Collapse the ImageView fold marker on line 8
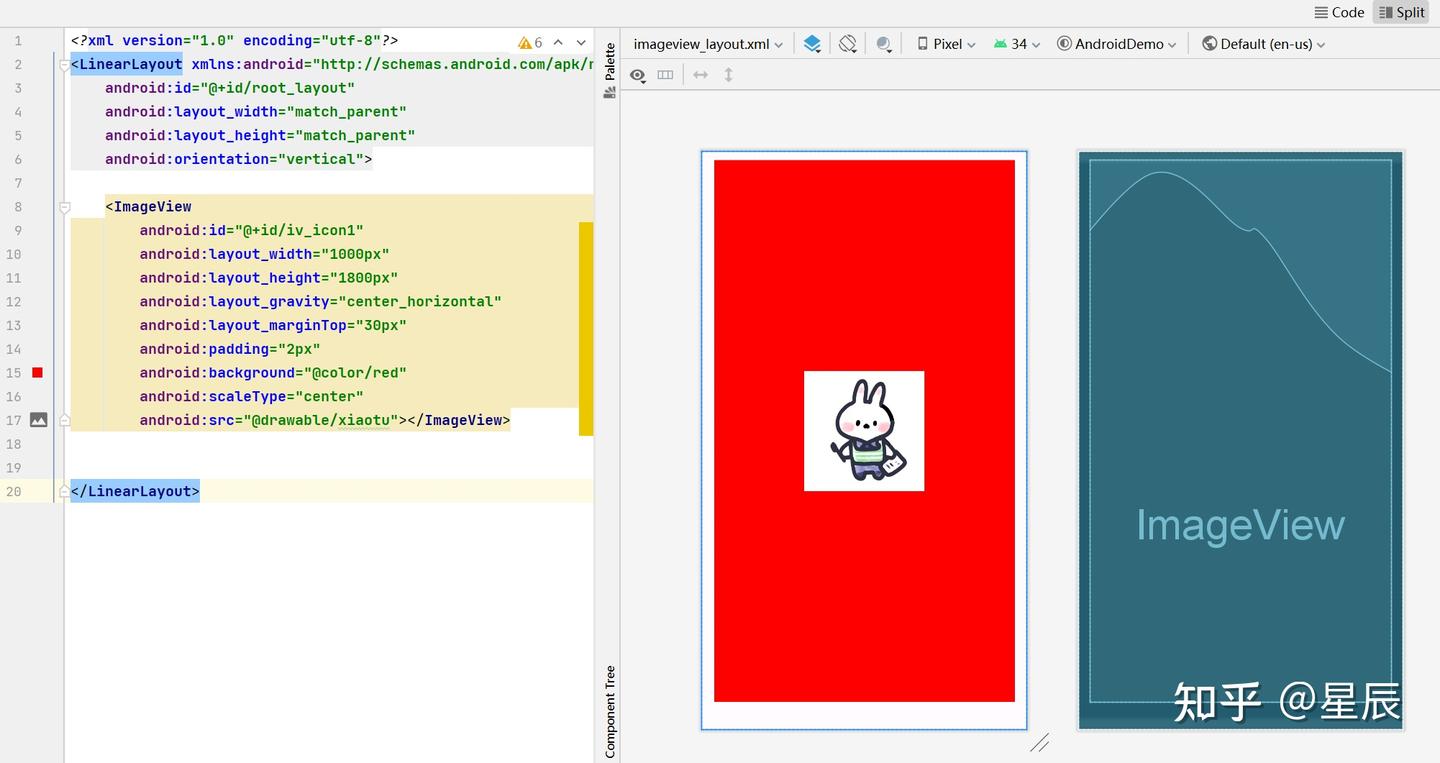The width and height of the screenshot is (1440, 763). click(64, 207)
